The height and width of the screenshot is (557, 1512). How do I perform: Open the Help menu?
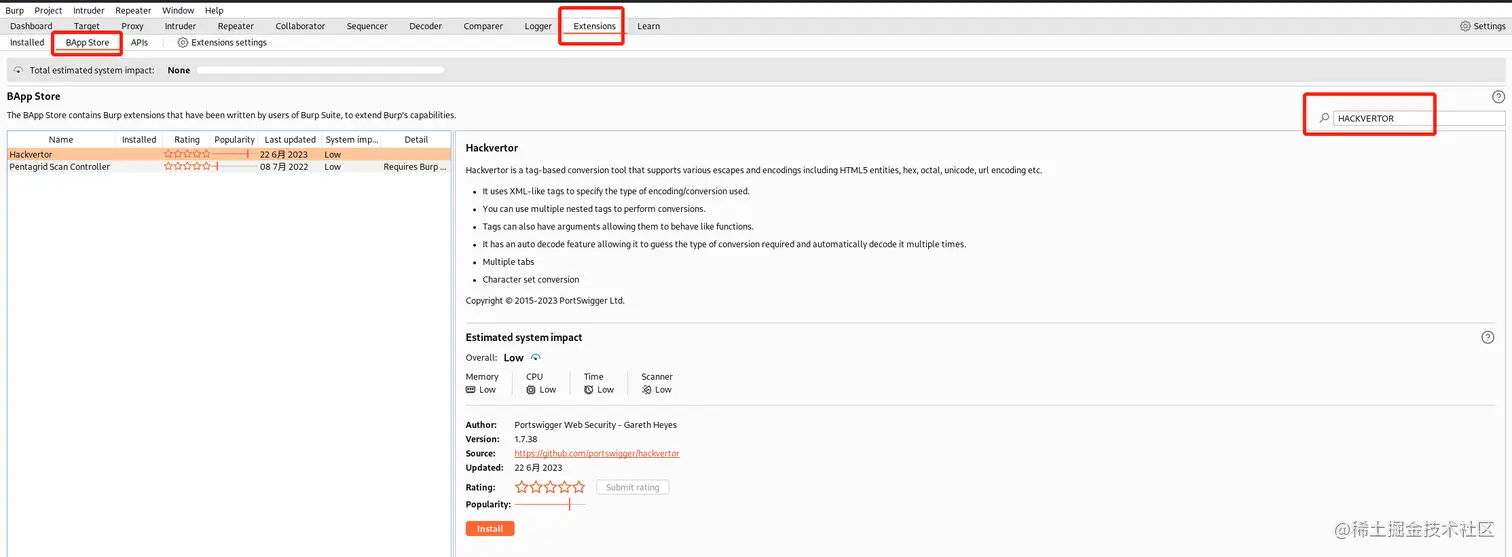214,10
